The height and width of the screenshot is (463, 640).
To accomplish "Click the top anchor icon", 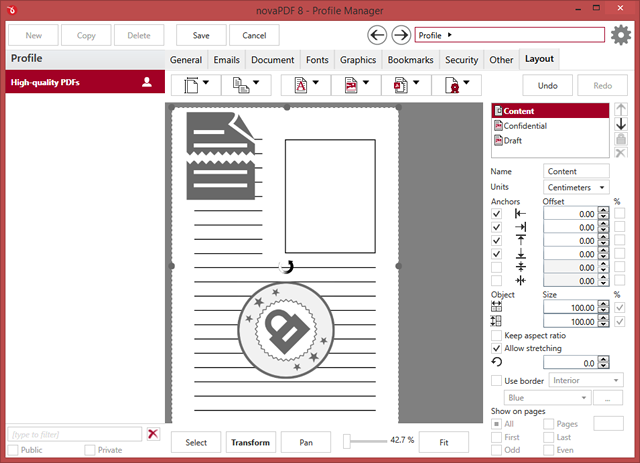I will tap(520, 240).
